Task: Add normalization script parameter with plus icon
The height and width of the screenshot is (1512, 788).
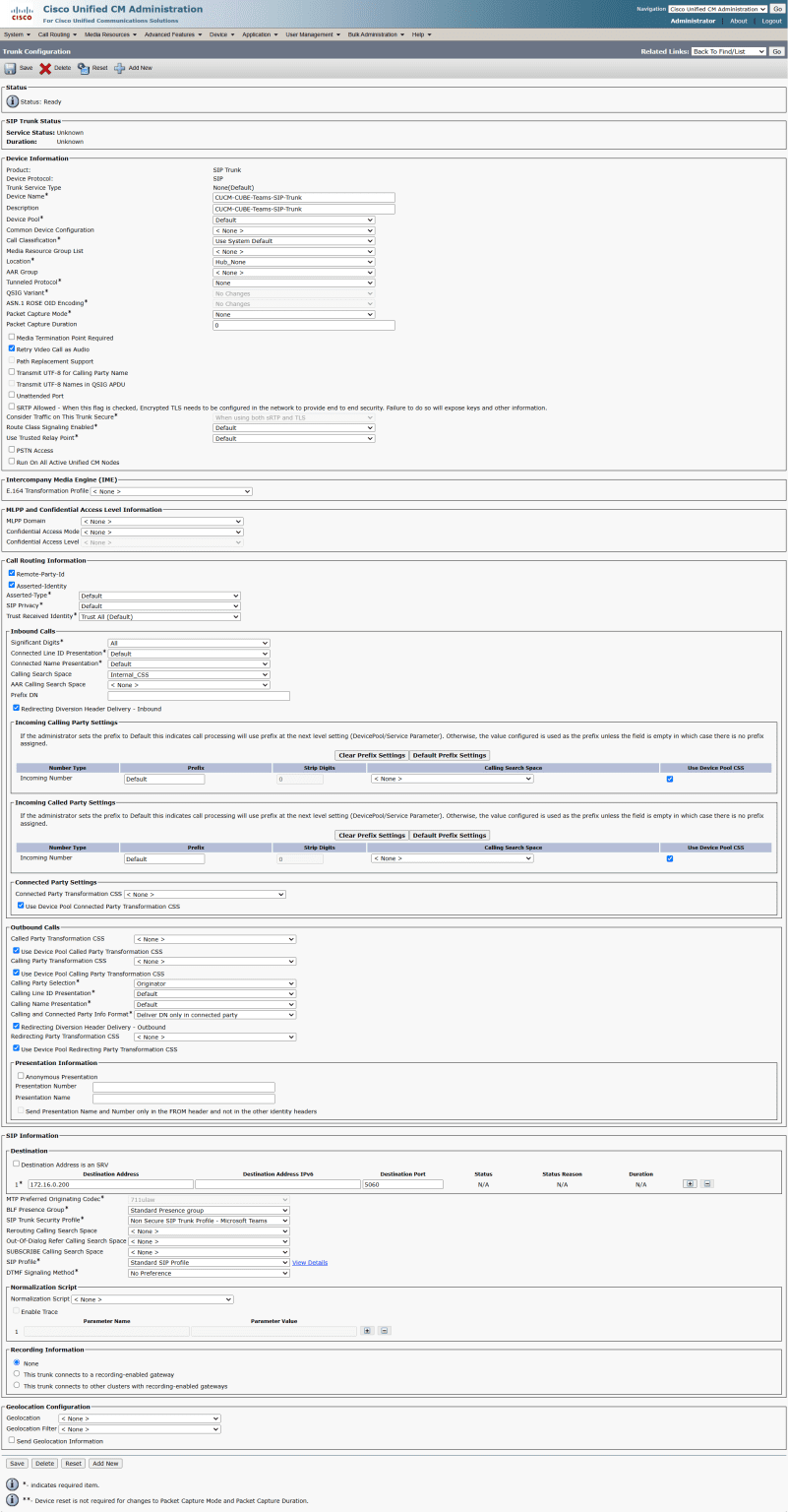Action: point(367,1330)
